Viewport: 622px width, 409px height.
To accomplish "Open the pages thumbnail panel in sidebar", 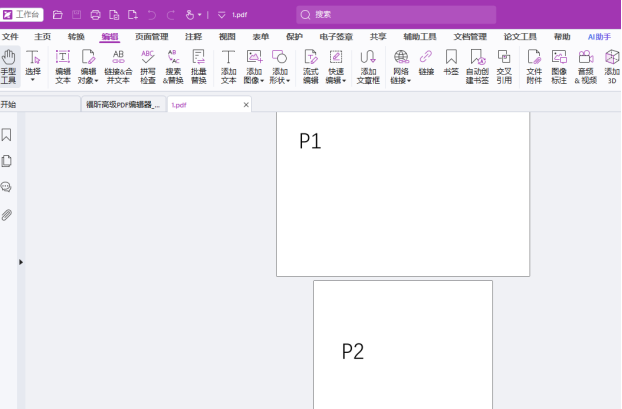I will click(7, 161).
